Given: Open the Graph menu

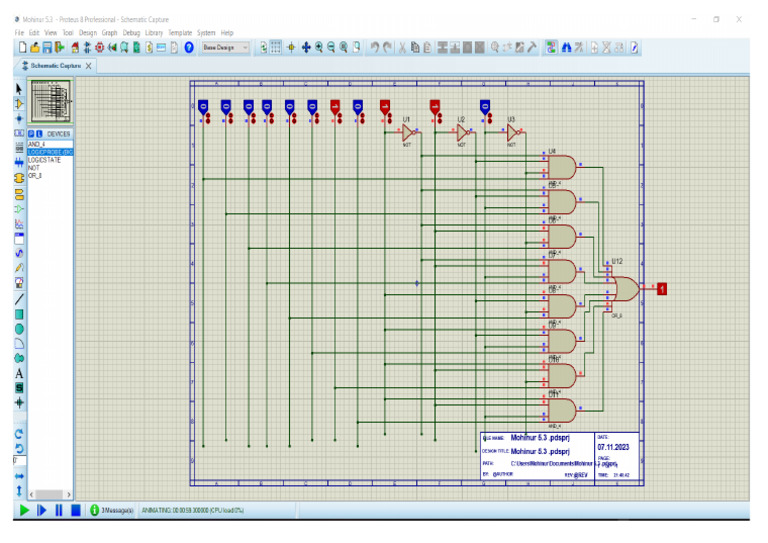Looking at the screenshot, I should click(x=109, y=33).
